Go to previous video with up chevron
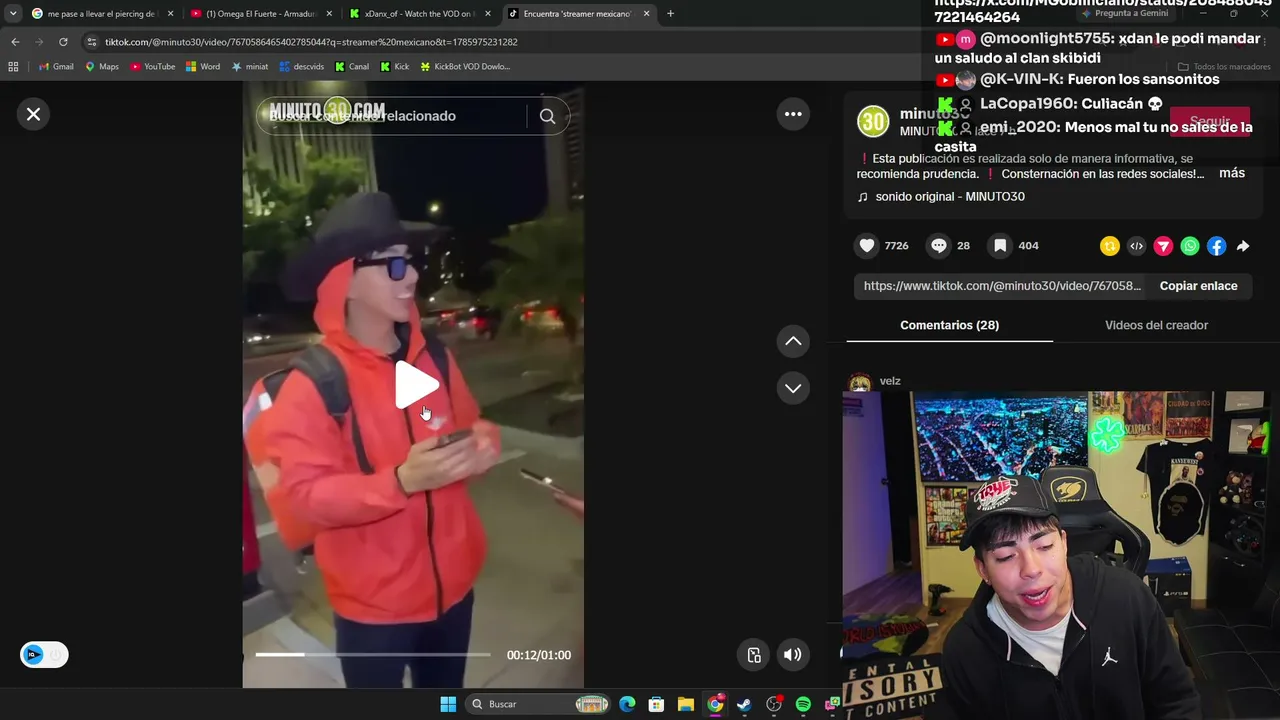Viewport: 1280px width, 720px height. [793, 341]
